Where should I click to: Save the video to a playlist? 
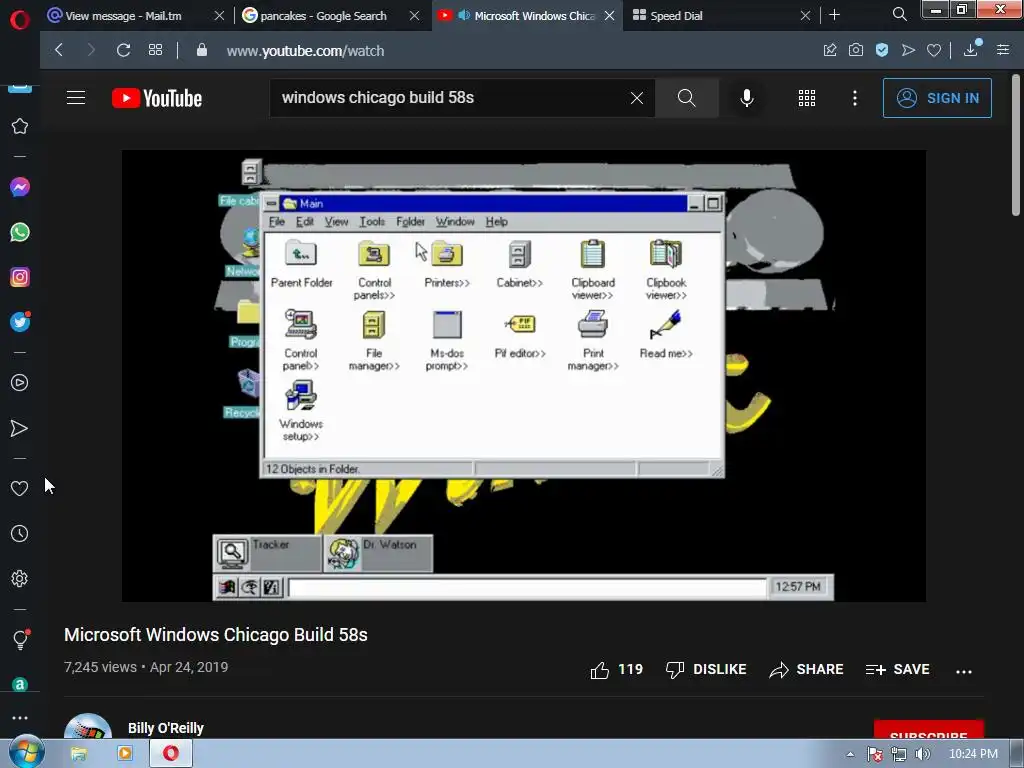point(897,669)
